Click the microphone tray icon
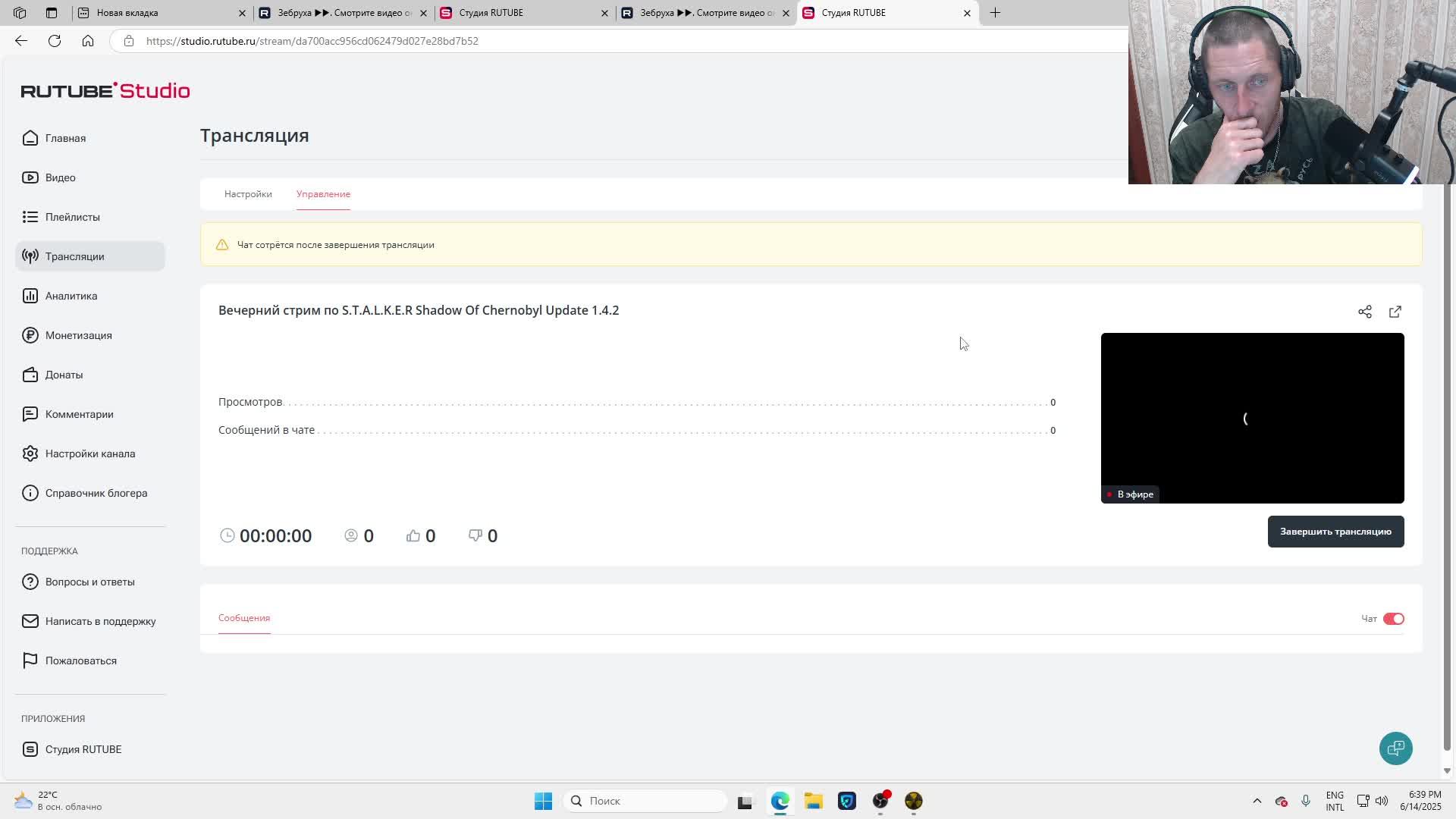 (1306, 801)
